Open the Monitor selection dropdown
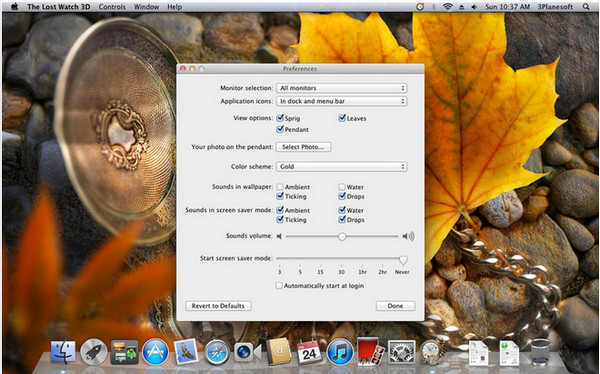The image size is (600, 374). point(341,88)
